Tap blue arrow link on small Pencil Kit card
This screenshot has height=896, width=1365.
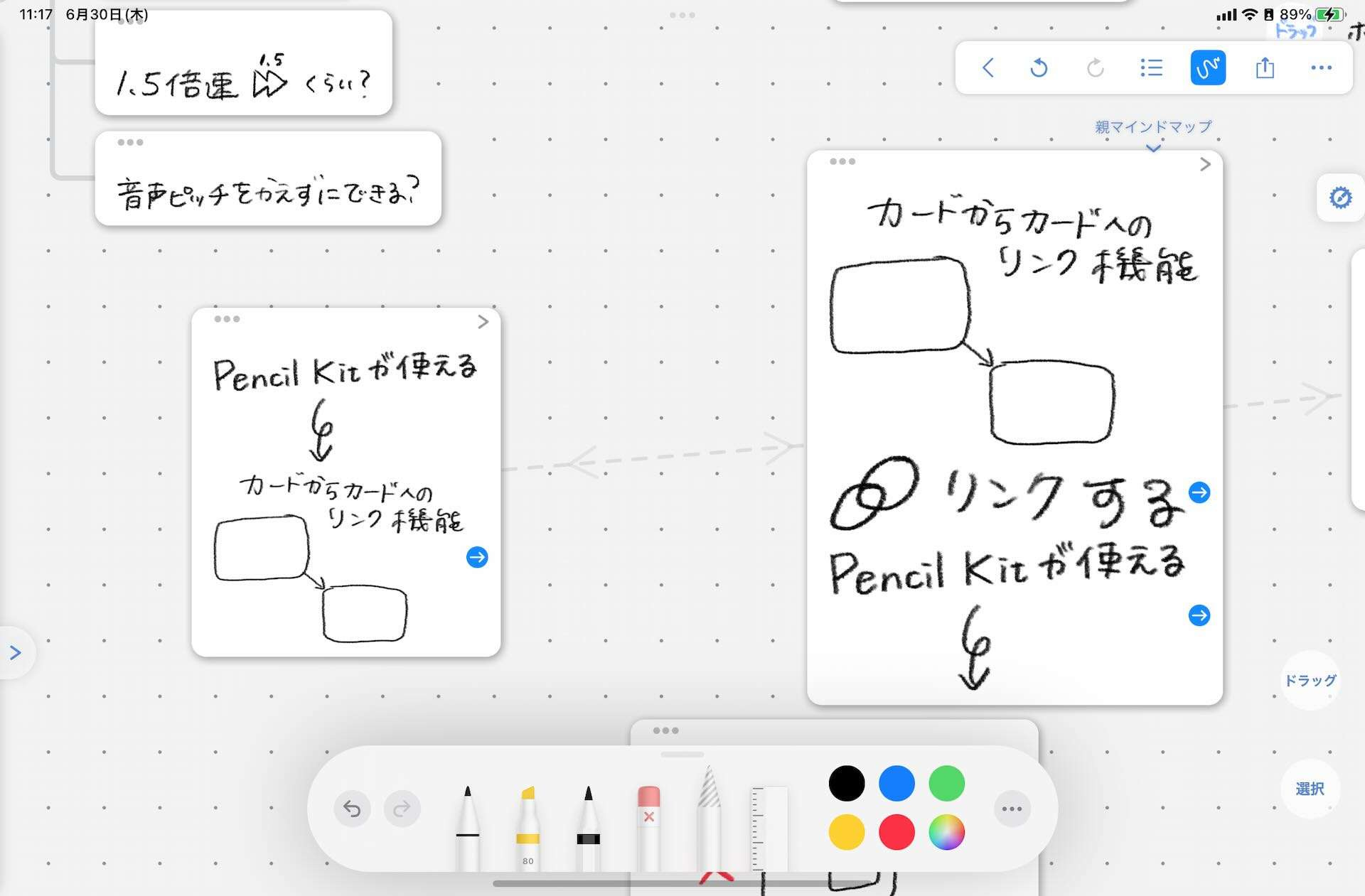click(477, 557)
